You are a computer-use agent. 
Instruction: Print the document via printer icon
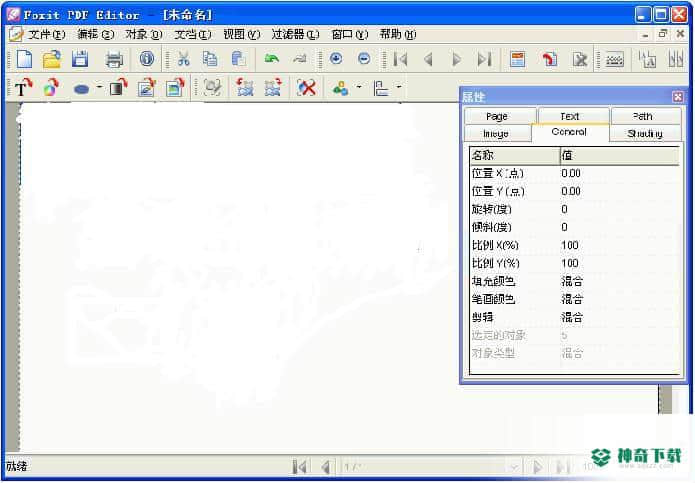pyautogui.click(x=114, y=59)
